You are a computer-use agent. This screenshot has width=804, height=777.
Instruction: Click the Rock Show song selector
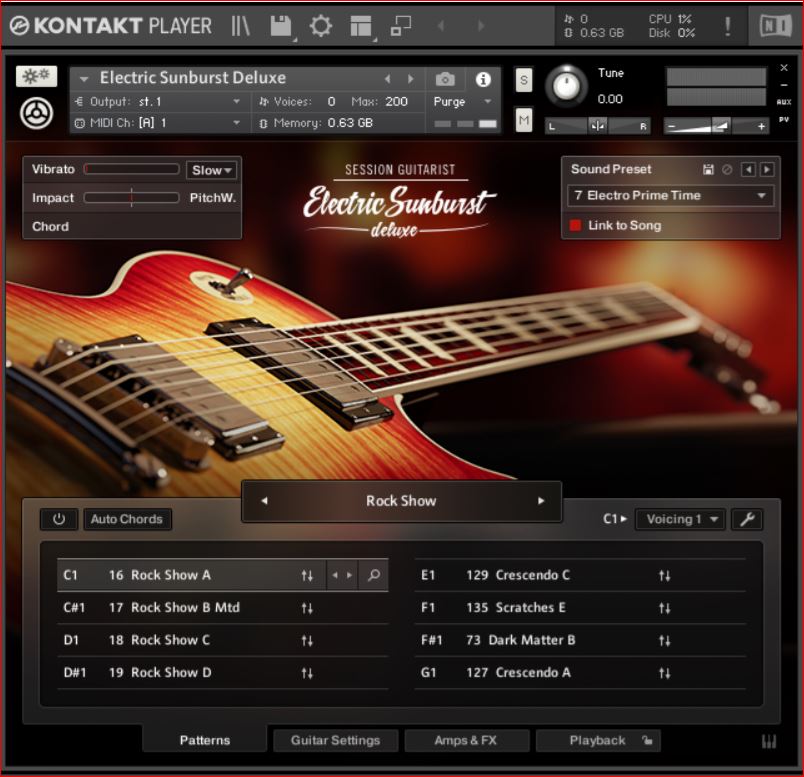(x=401, y=501)
